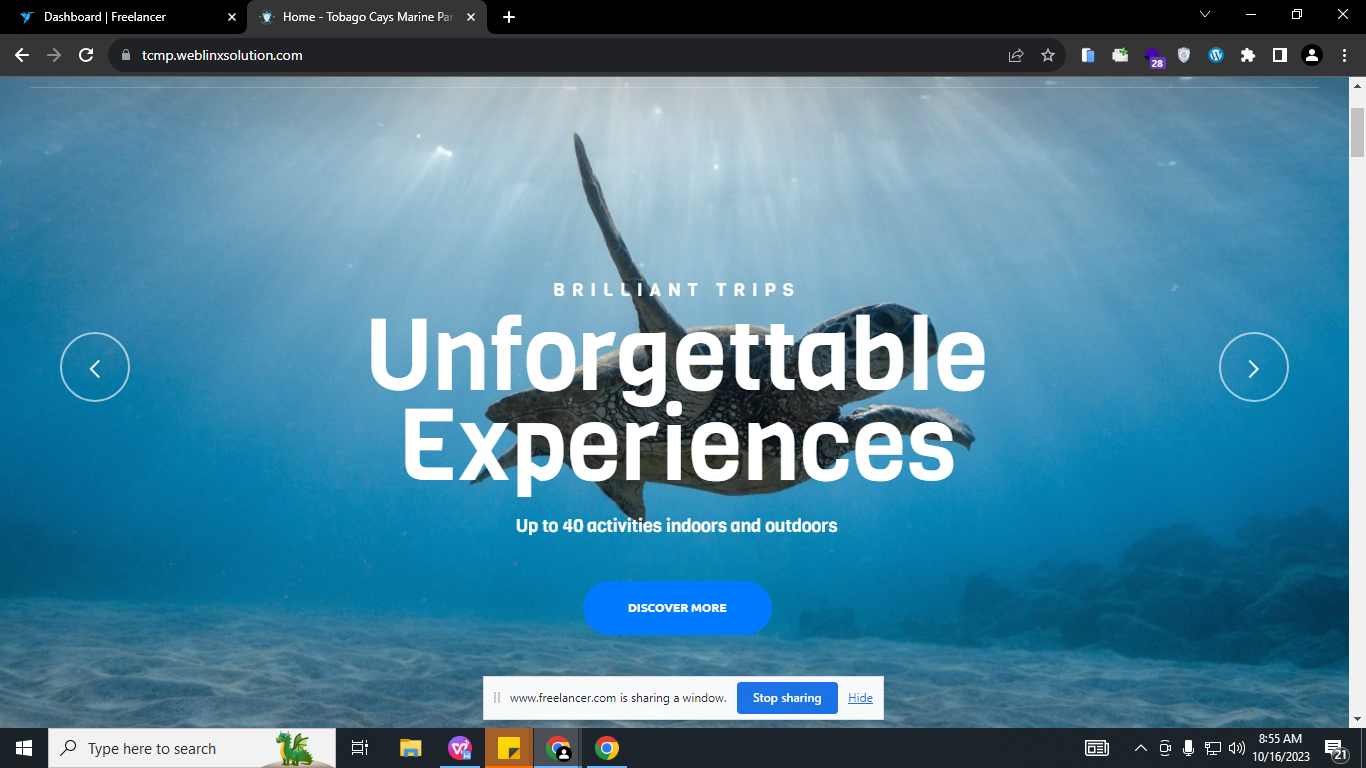Show hidden system tray icons
The height and width of the screenshot is (768, 1366).
click(1141, 748)
